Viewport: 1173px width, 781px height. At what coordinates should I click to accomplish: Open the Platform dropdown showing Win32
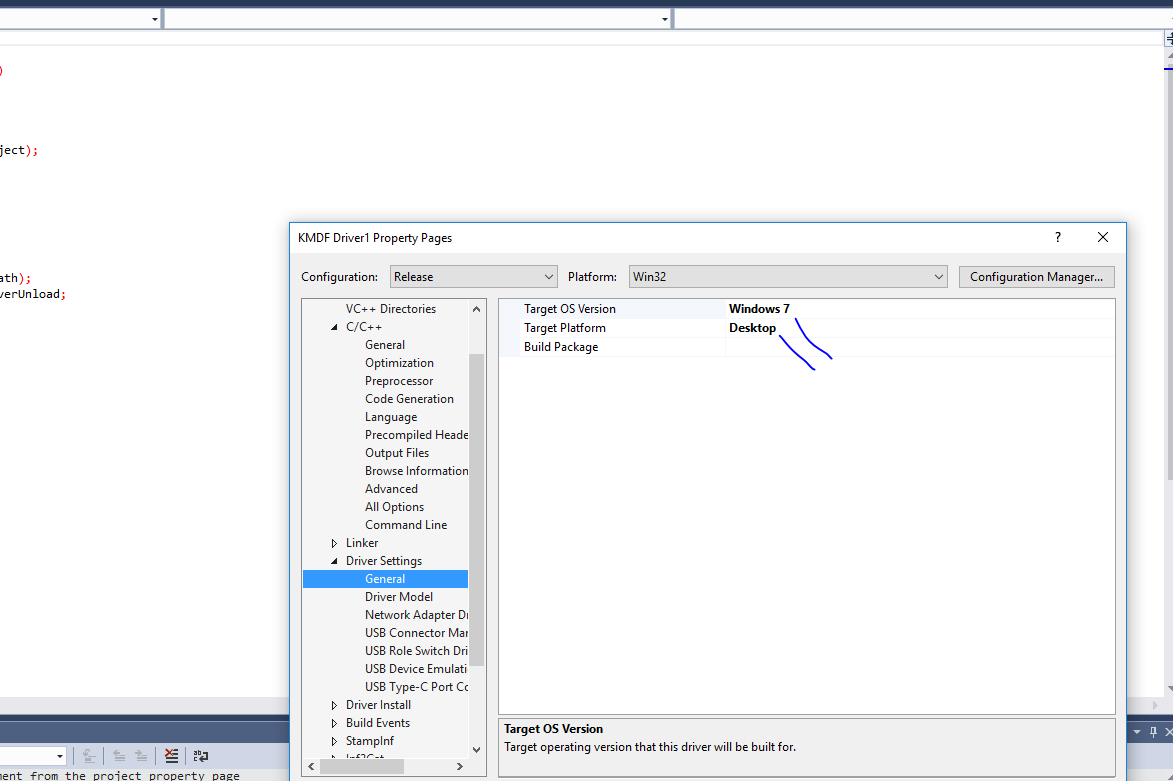click(788, 277)
